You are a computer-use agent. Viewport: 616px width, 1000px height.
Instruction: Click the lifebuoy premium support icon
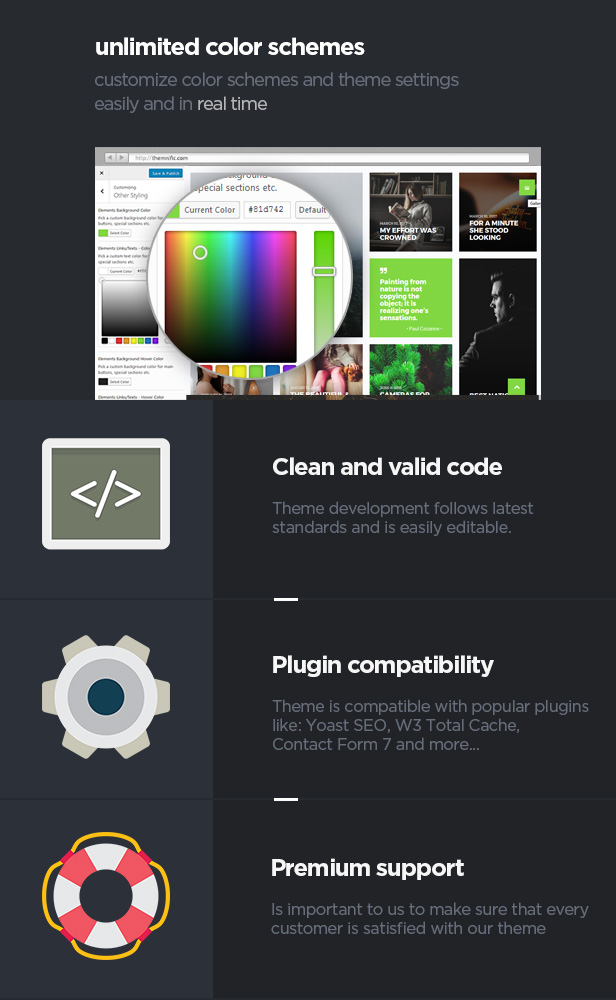106,895
